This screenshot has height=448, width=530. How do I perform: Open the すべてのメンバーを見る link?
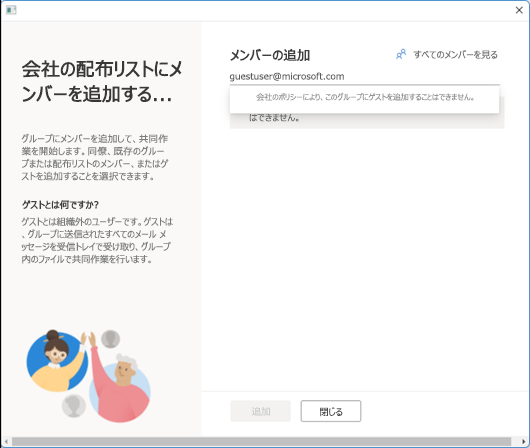tap(455, 54)
